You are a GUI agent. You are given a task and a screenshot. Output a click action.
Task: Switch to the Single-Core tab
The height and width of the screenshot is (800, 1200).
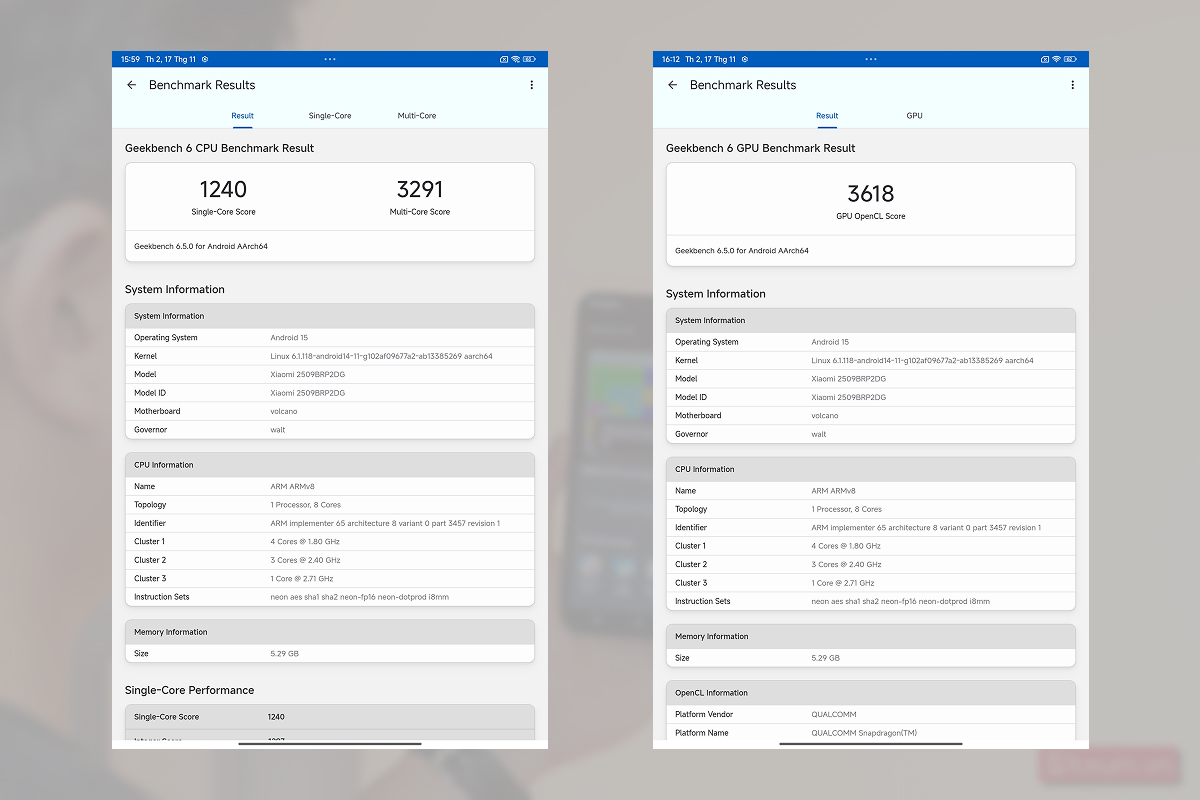pos(330,115)
